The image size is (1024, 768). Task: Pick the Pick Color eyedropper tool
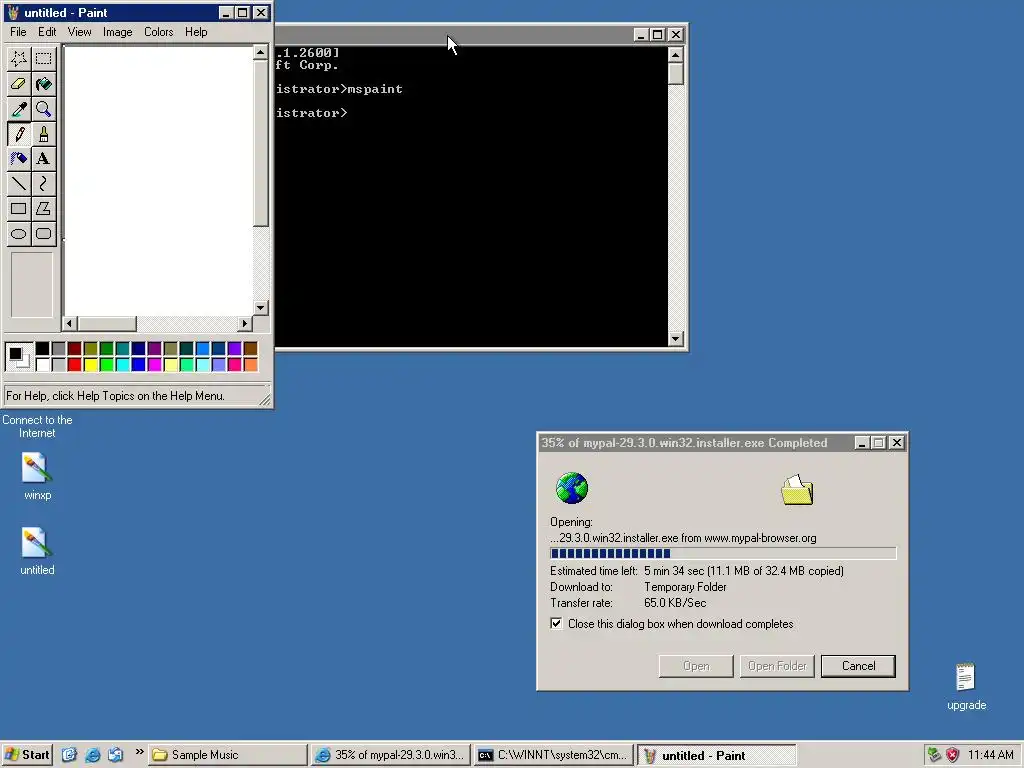point(19,109)
